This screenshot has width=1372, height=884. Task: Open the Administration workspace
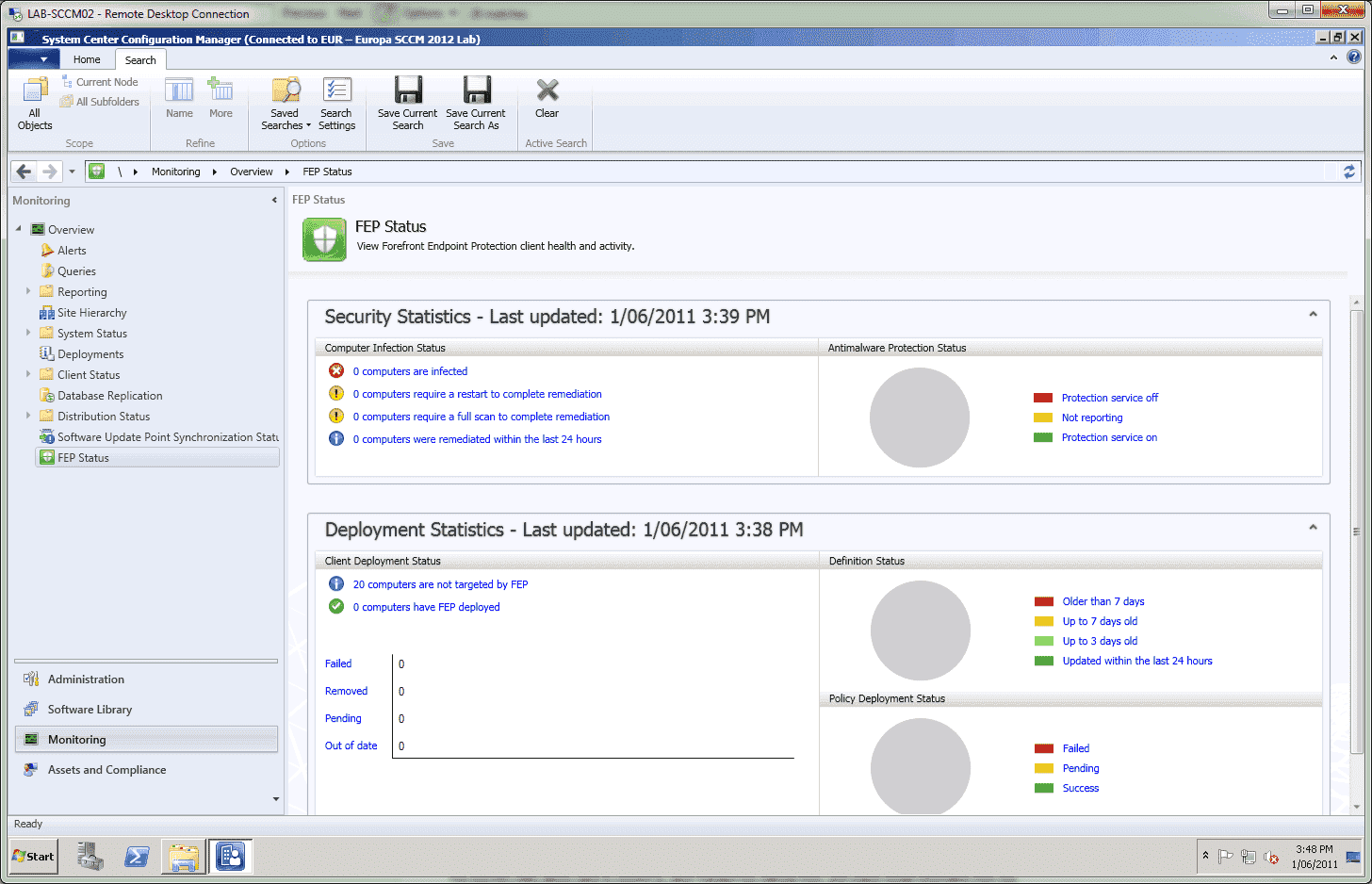pyautogui.click(x=146, y=679)
